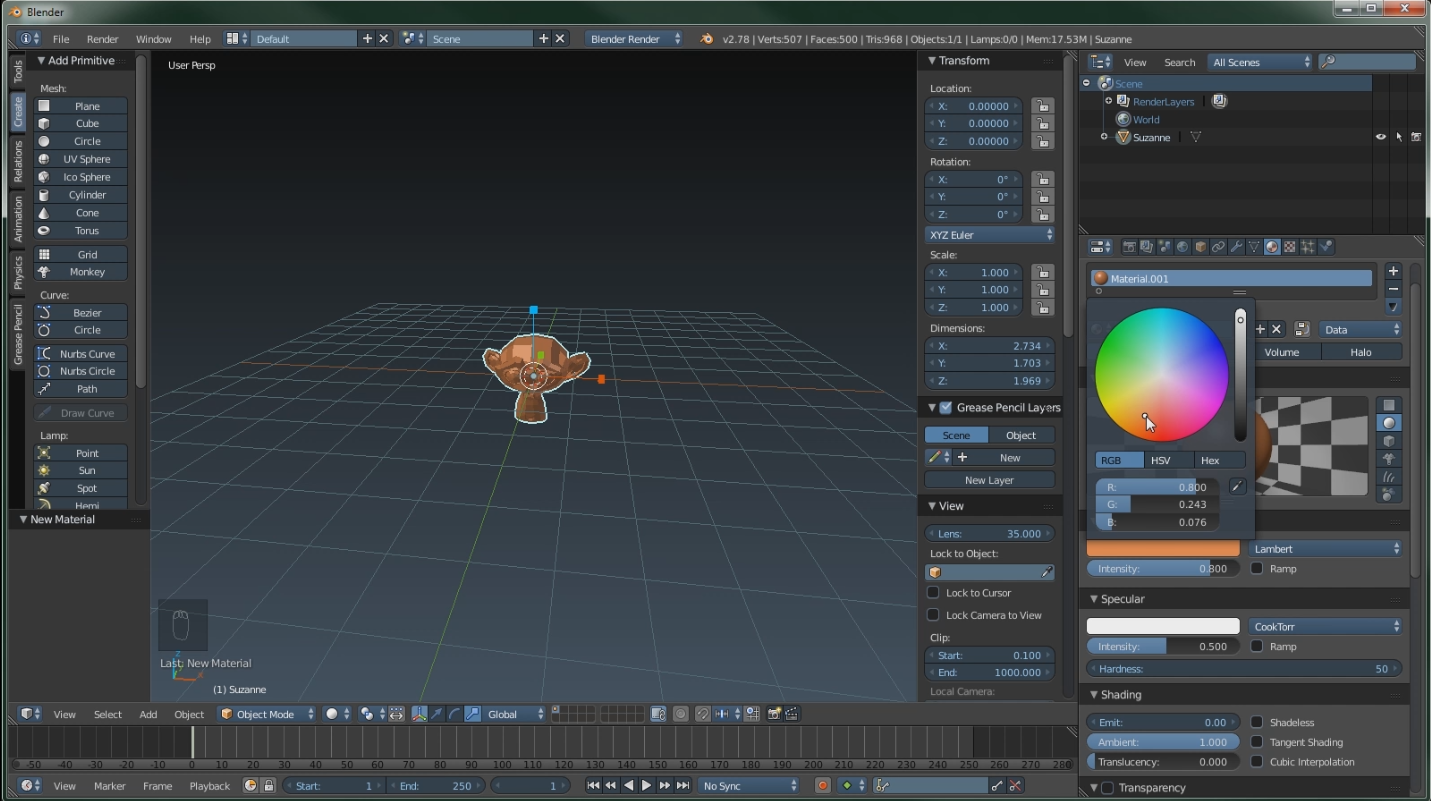Add a Torus mesh primitive
This screenshot has width=1431, height=801.
[80, 230]
